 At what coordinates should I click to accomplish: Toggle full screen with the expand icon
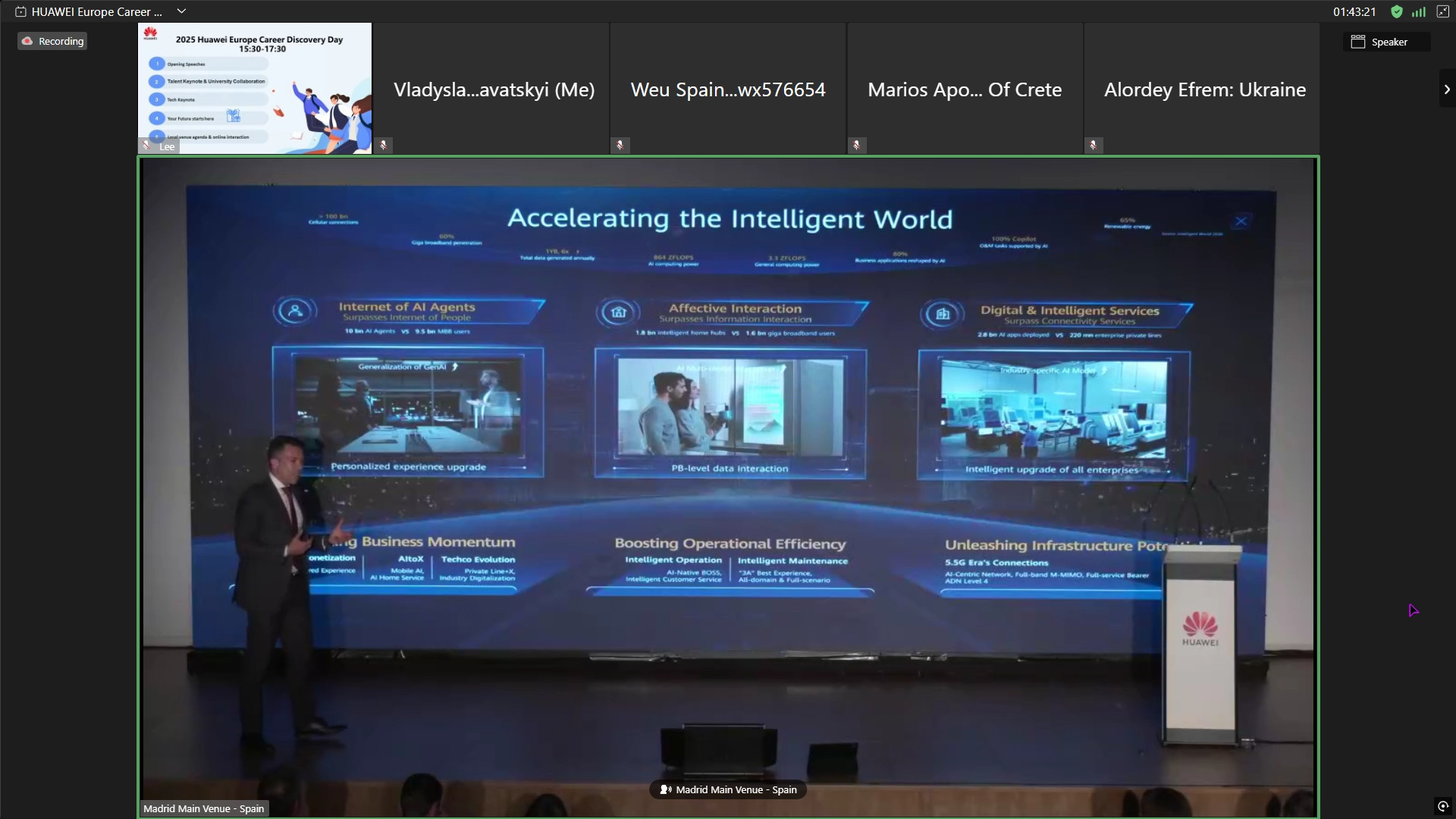pyautogui.click(x=1443, y=11)
